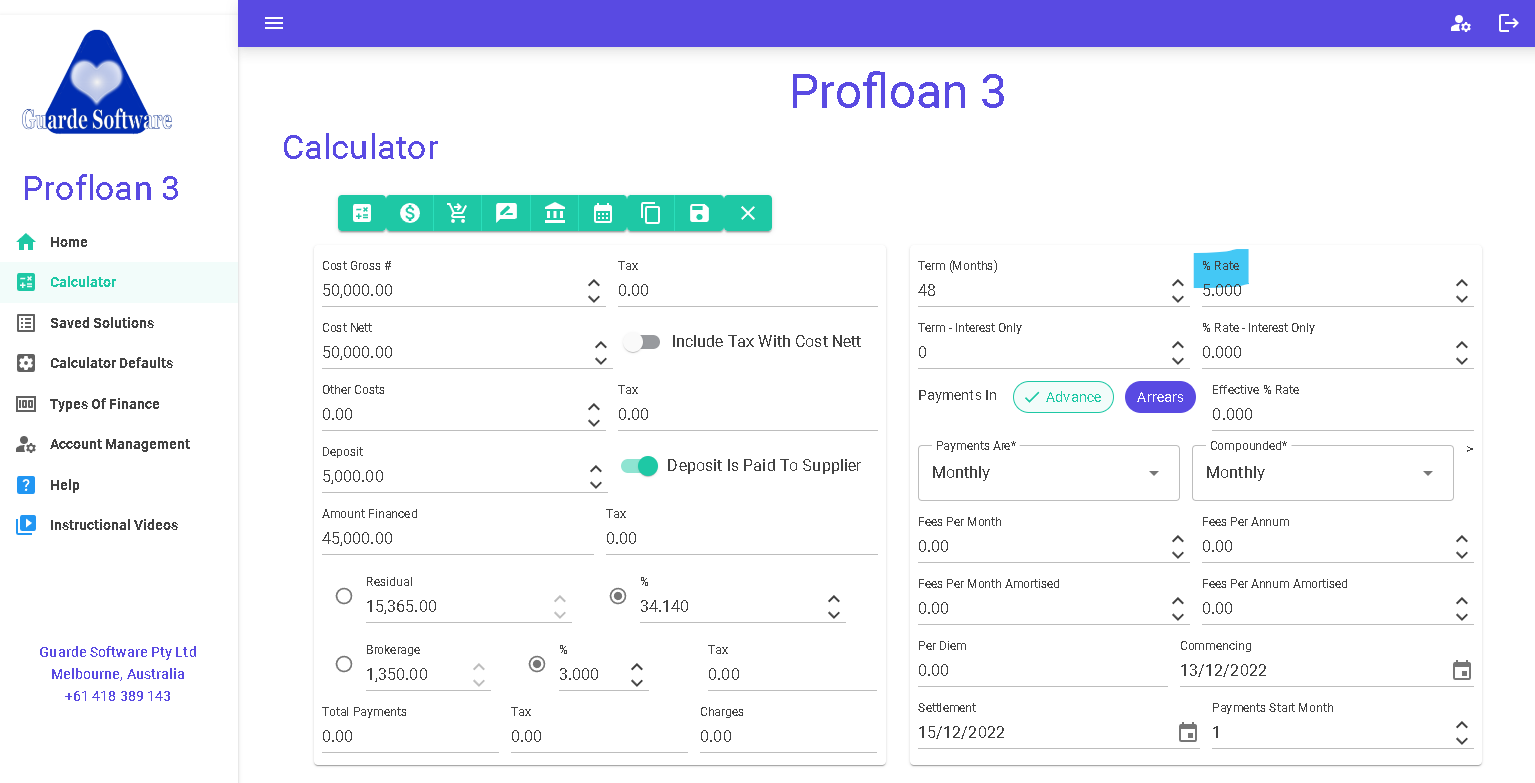This screenshot has width=1535, height=783.
Task: Open Saved Solutions in the sidebar
Action: point(119,323)
